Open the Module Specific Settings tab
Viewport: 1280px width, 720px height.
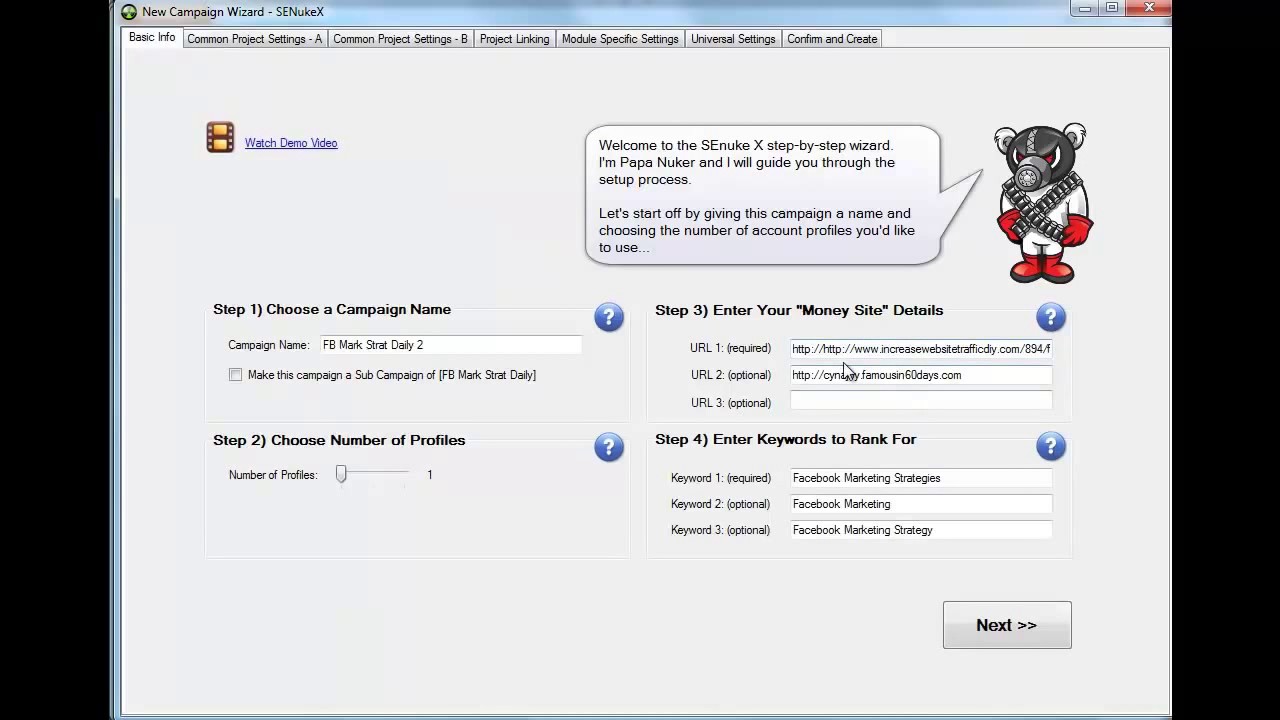(620, 39)
